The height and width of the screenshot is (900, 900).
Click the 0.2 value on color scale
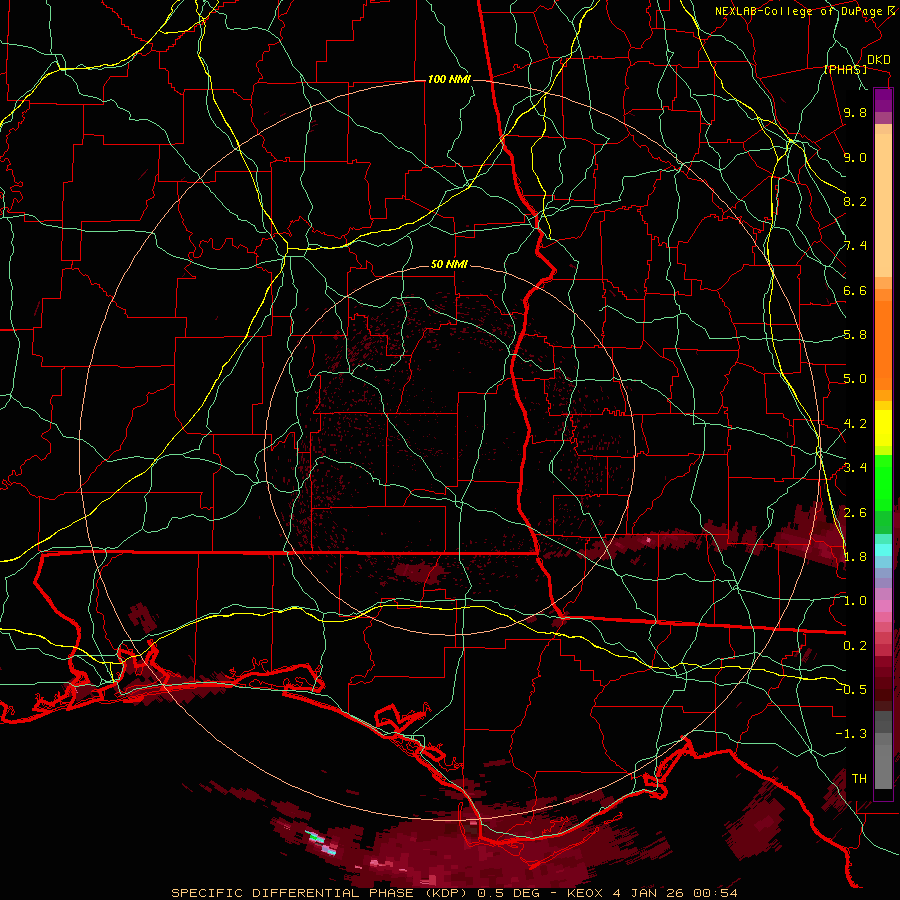855,646
